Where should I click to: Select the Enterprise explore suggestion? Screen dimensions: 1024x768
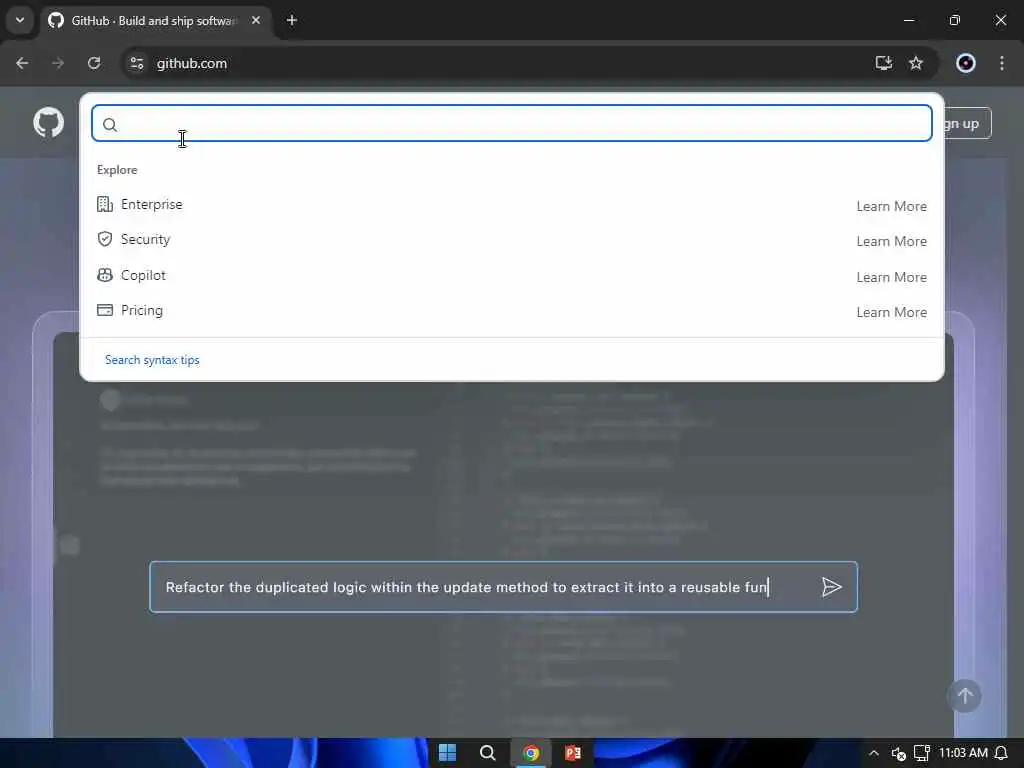tap(511, 205)
